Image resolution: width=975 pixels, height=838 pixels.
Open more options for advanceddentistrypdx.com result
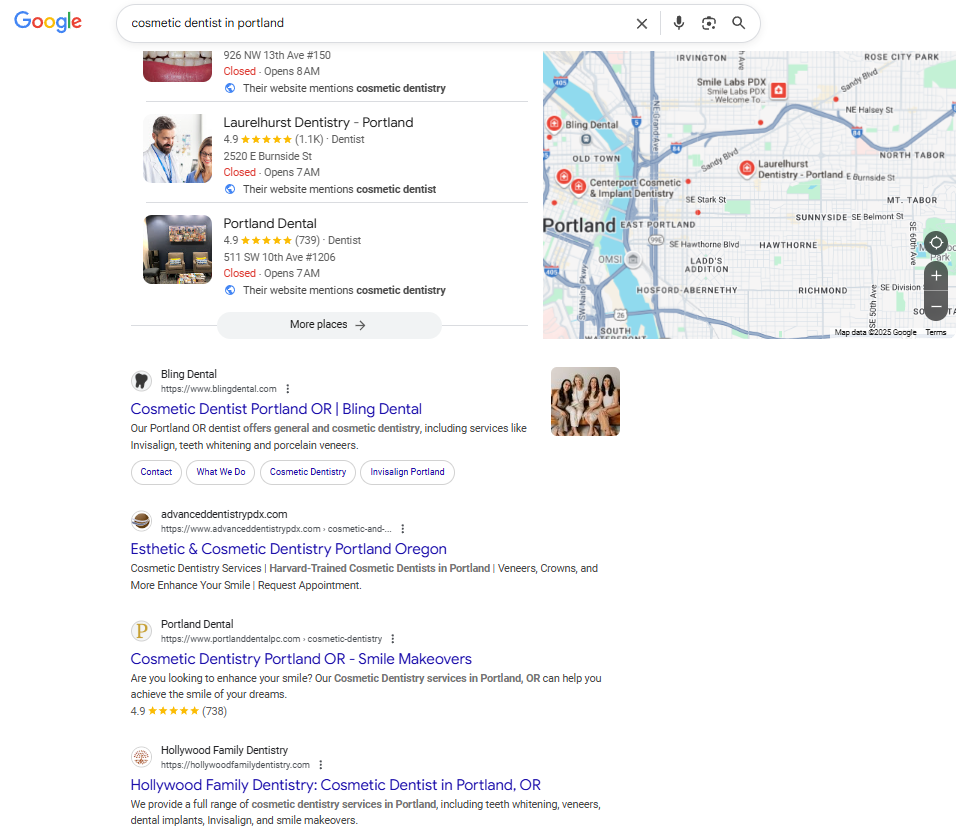coord(402,529)
